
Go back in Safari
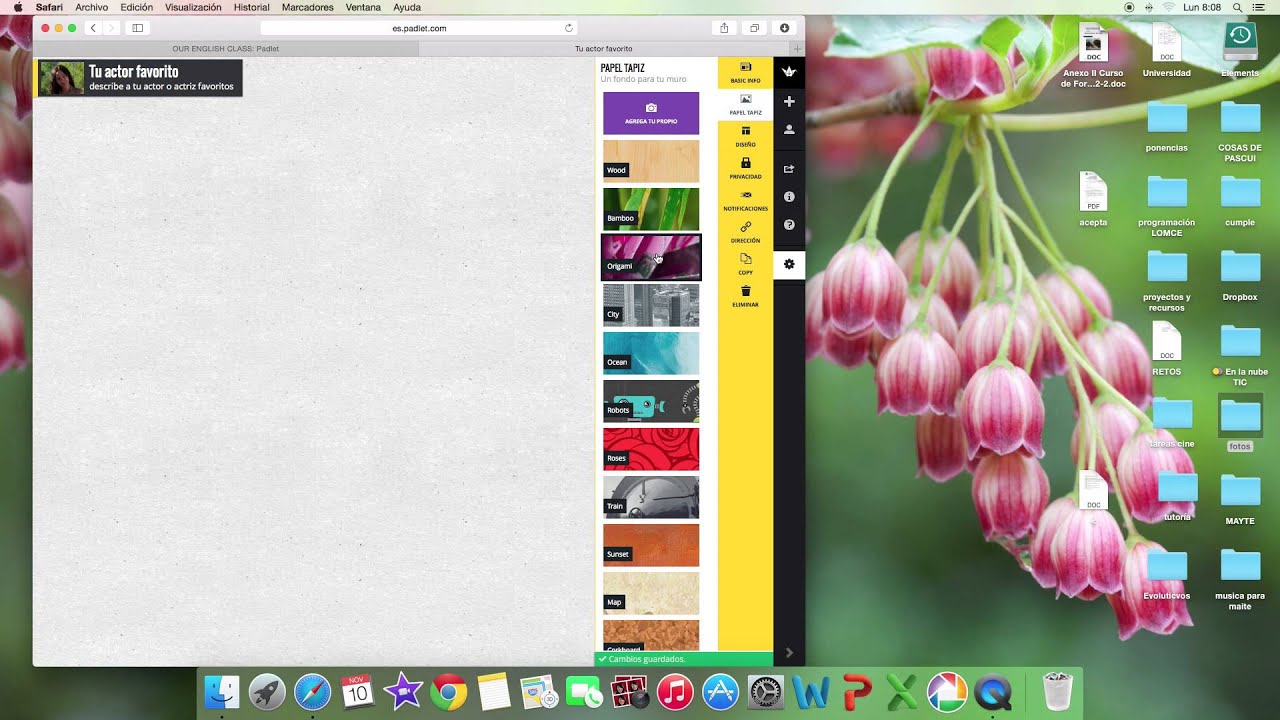(93, 28)
